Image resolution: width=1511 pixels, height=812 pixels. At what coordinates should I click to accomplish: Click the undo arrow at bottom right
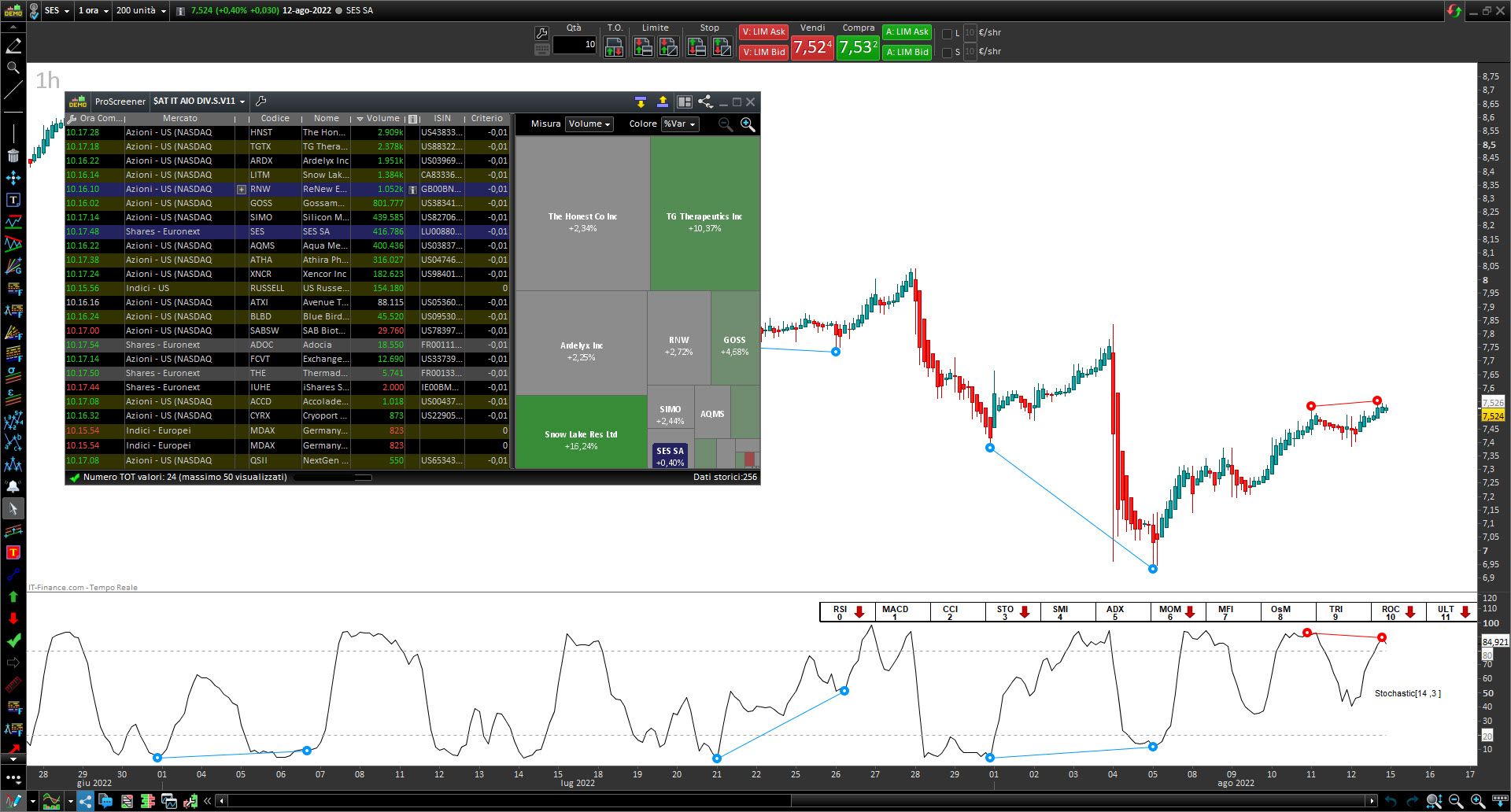(x=1391, y=801)
